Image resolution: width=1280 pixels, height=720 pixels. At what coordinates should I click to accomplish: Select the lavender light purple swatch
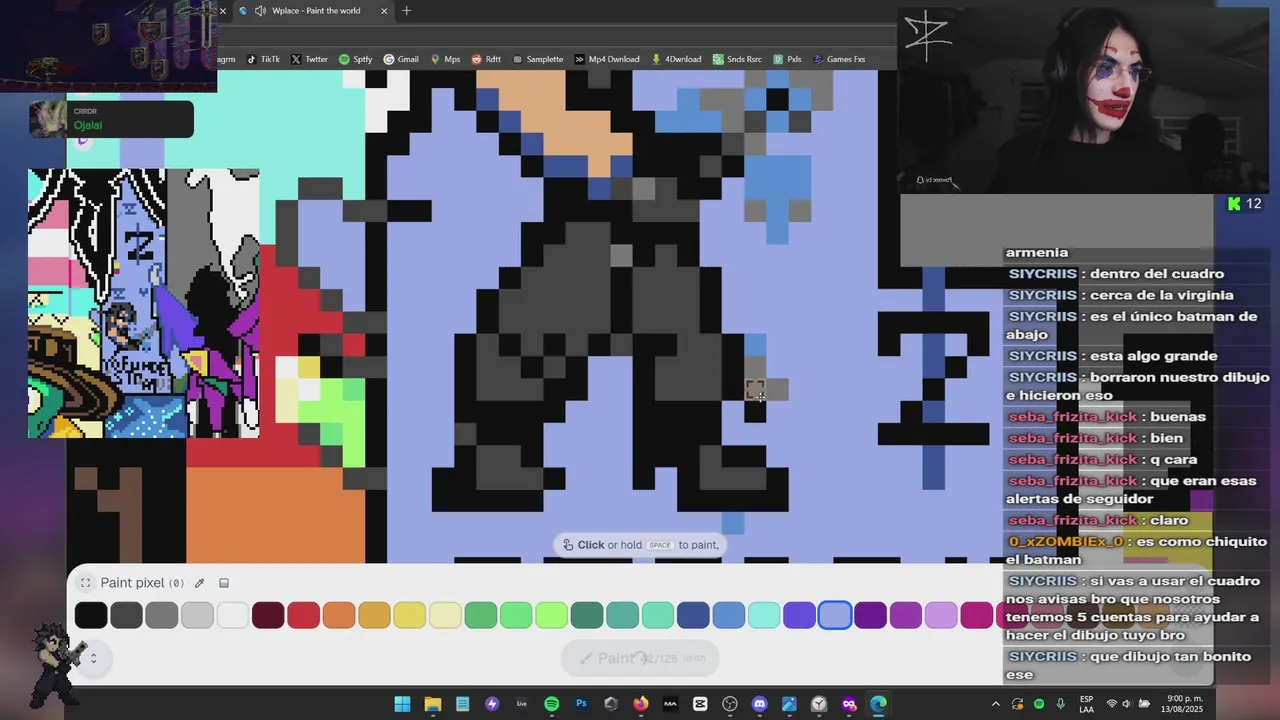coord(941,615)
